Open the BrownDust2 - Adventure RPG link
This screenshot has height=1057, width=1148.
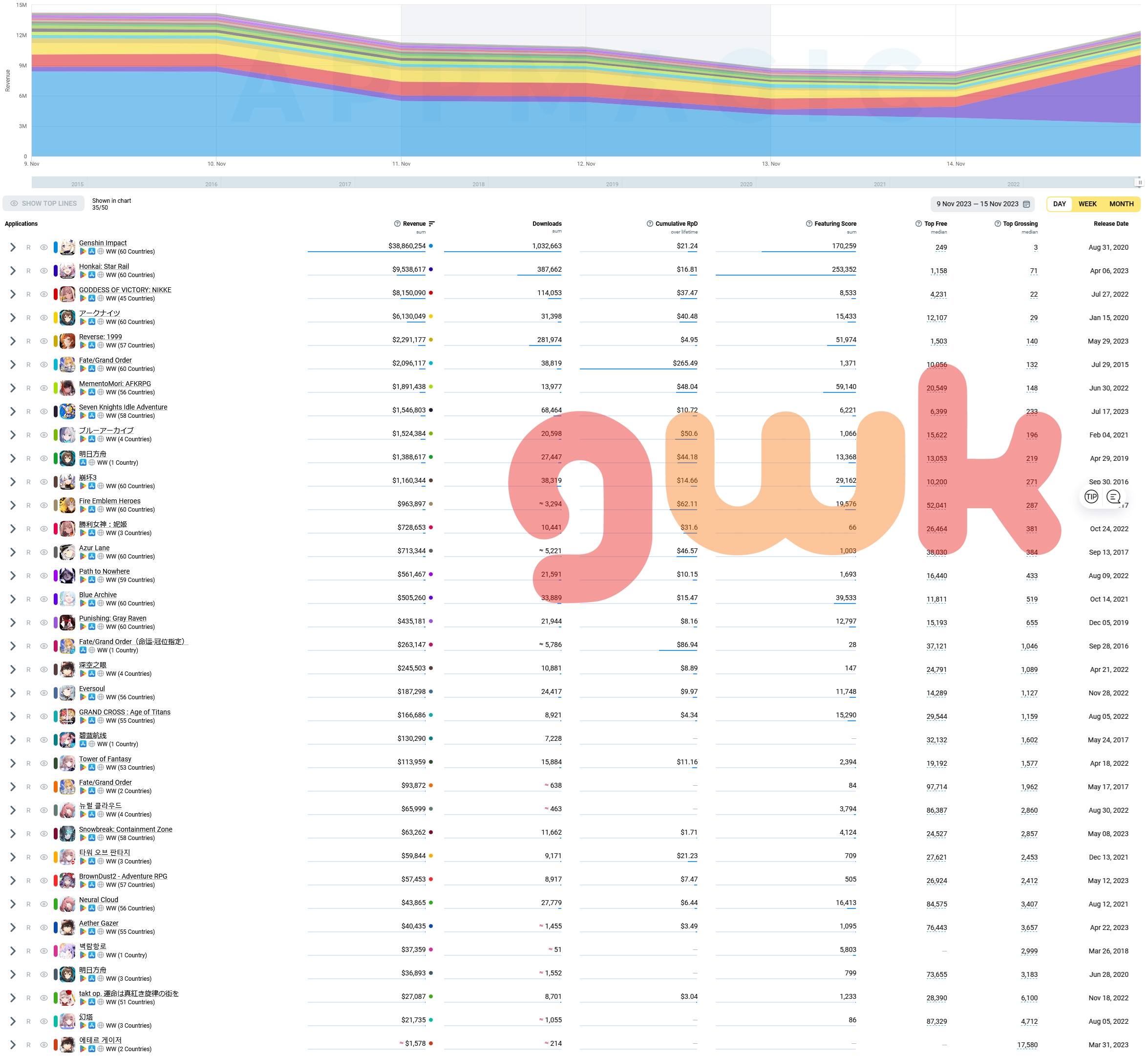click(123, 876)
